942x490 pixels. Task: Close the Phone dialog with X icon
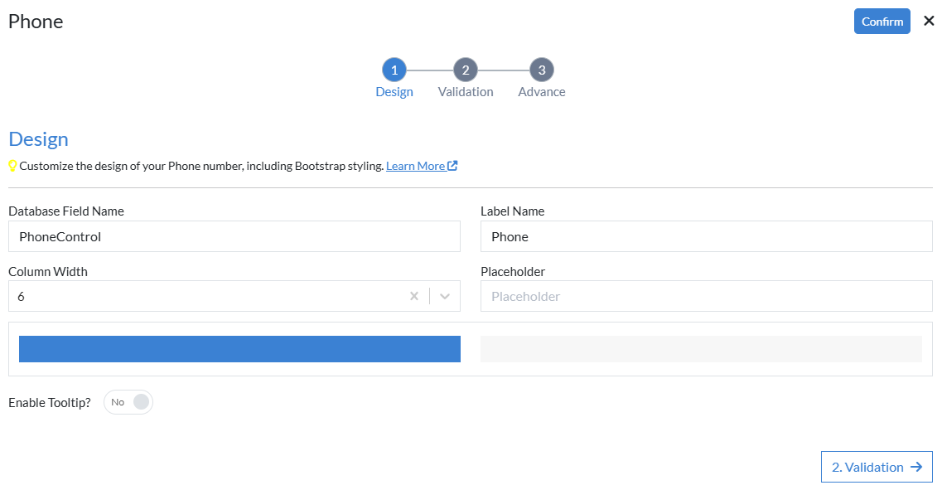point(928,21)
